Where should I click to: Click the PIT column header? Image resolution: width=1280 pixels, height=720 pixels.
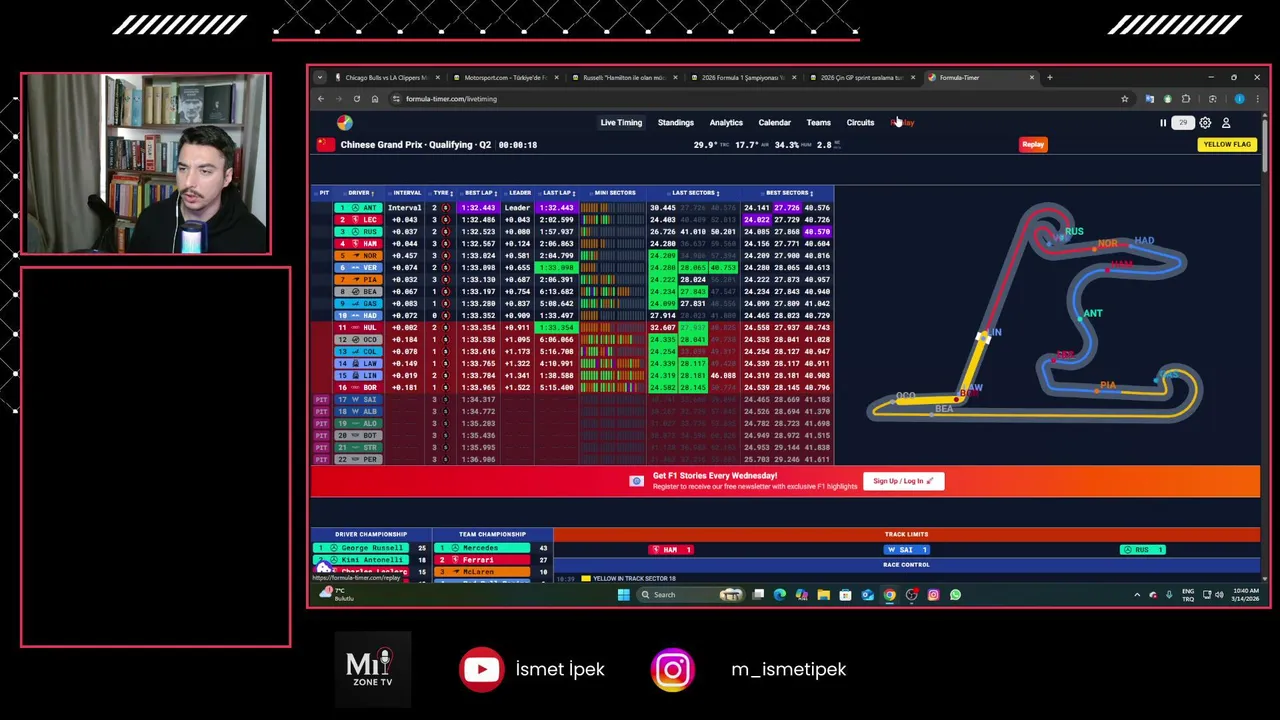(x=324, y=193)
